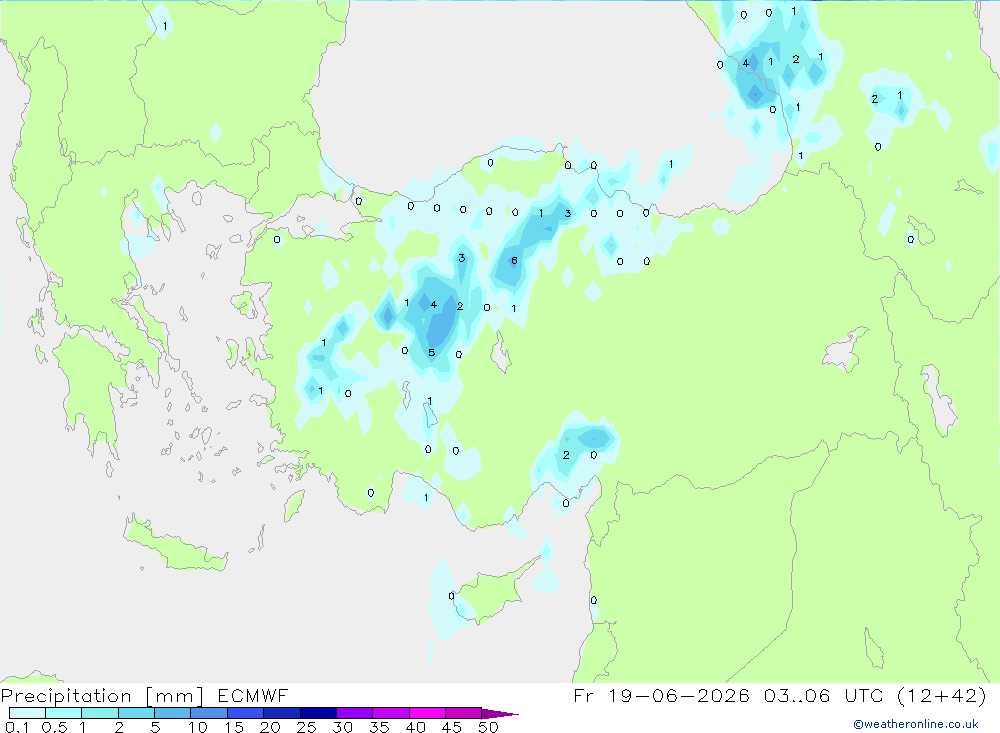The height and width of the screenshot is (733, 1000).
Task: Click the 'ECMWF' model label
Action: tap(253, 695)
